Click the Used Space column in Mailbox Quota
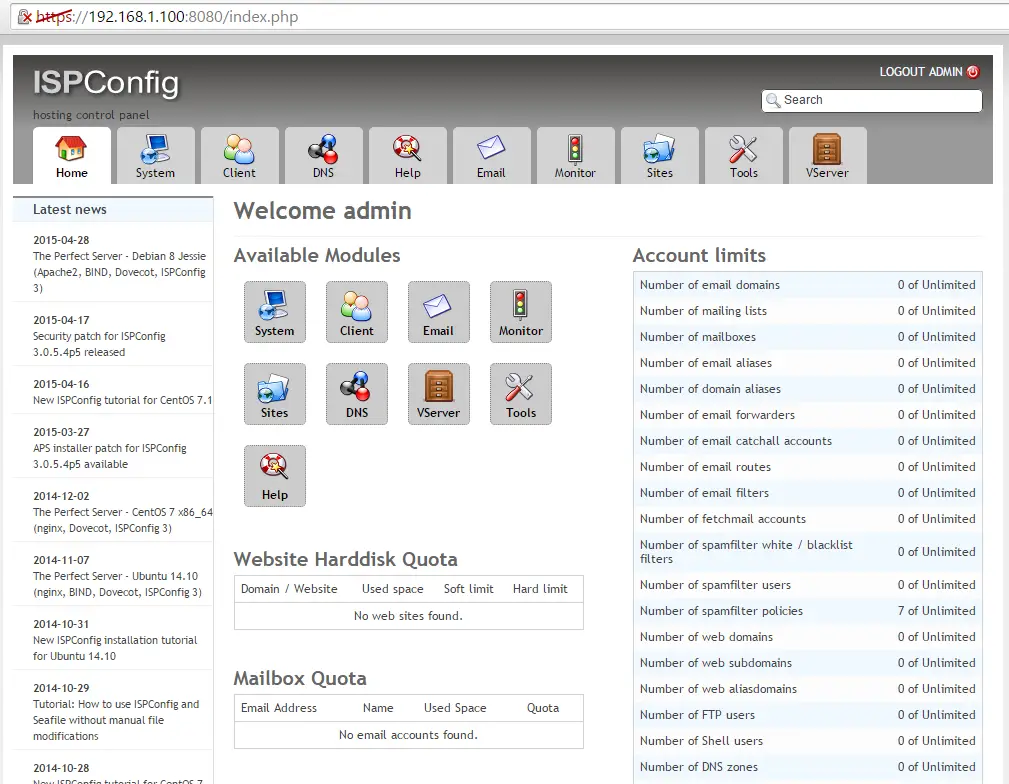Image resolution: width=1009 pixels, height=784 pixels. (455, 708)
